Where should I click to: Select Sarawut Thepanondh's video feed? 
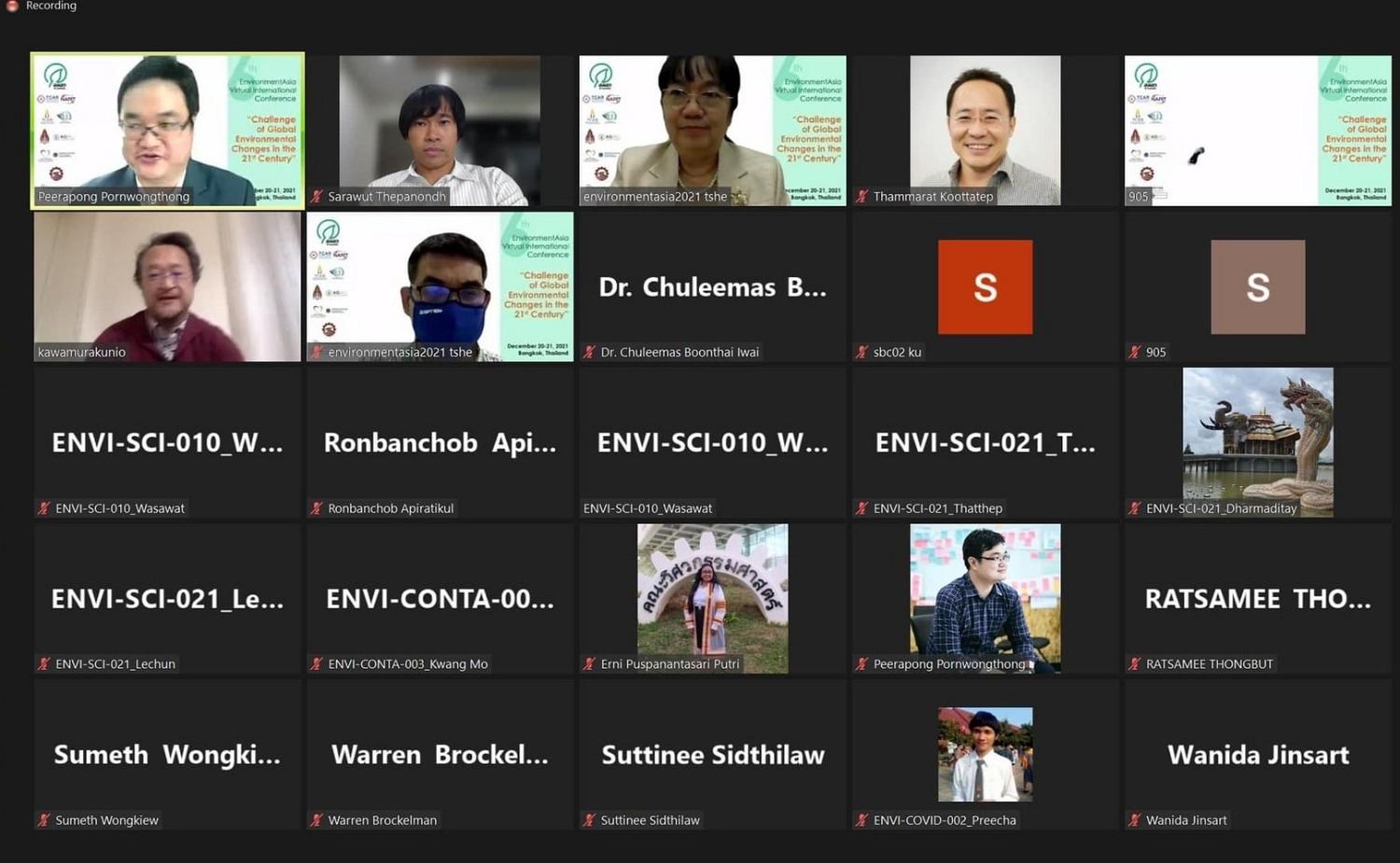tap(440, 130)
